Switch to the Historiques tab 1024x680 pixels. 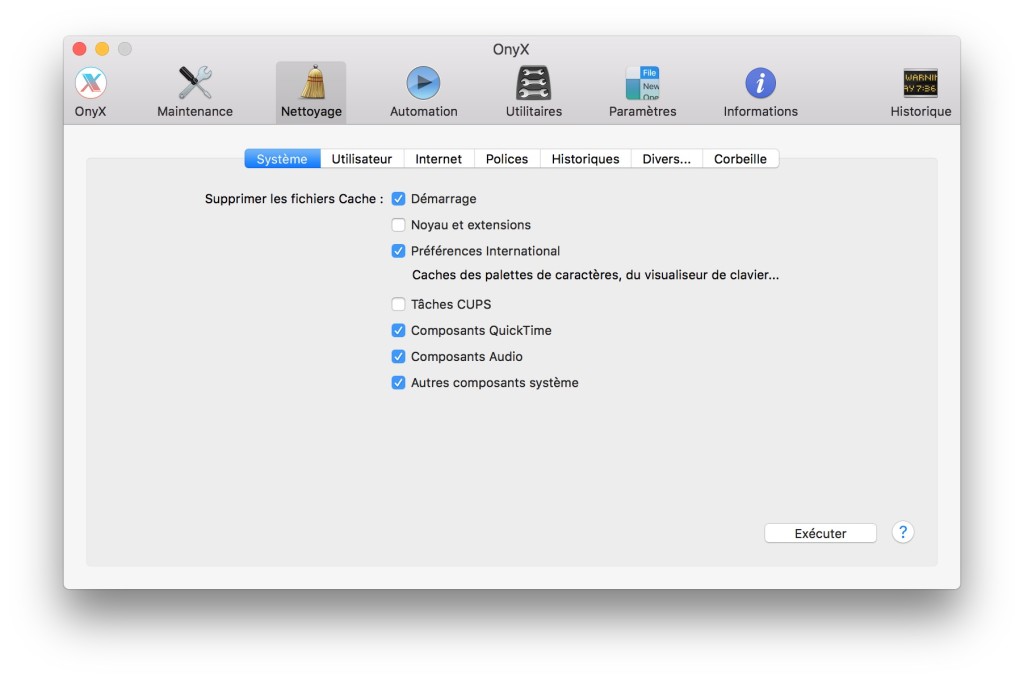585,159
